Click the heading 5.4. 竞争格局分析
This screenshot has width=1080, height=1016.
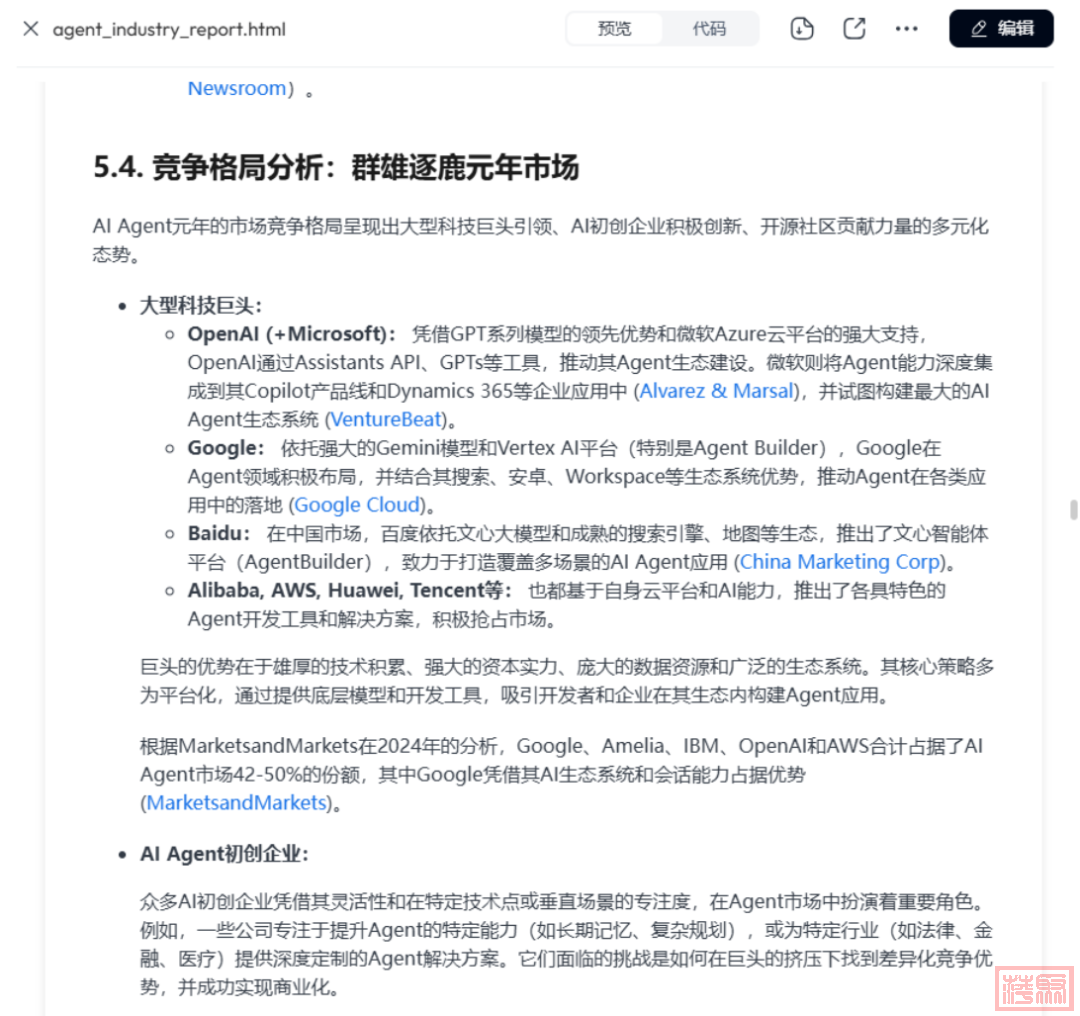point(336,167)
